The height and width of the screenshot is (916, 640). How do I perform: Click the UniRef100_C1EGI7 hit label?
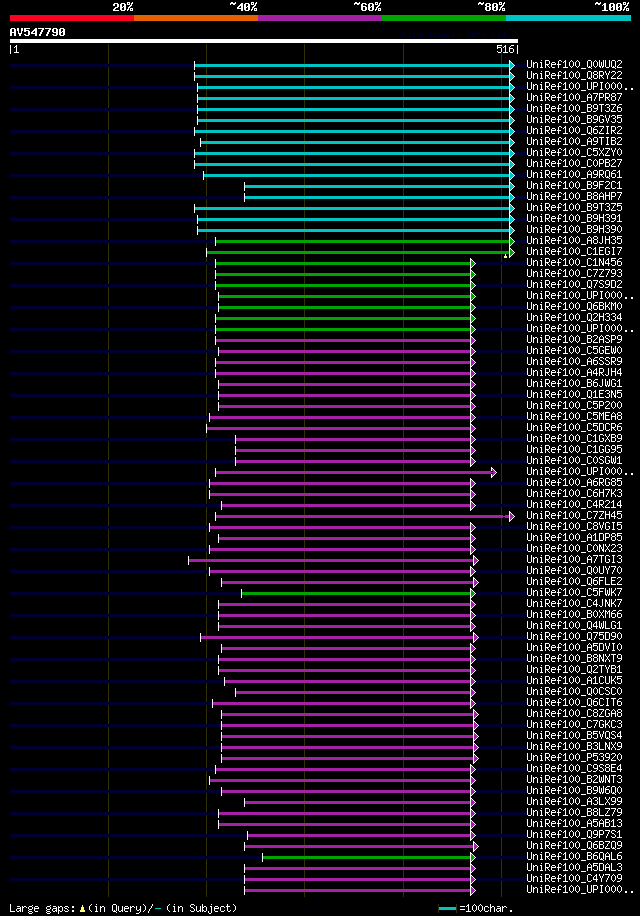coord(574,251)
